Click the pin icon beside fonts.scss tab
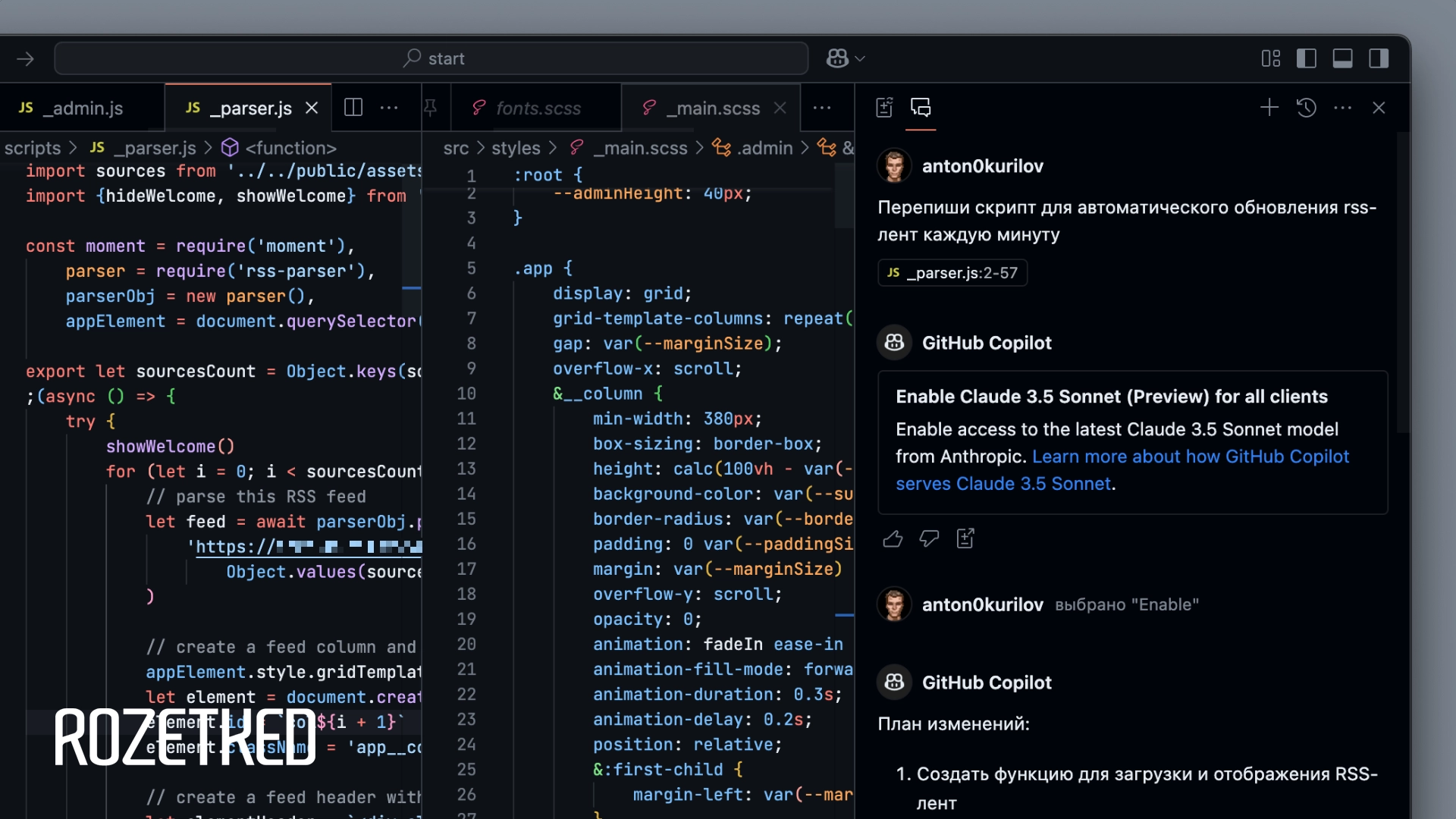 pos(430,108)
